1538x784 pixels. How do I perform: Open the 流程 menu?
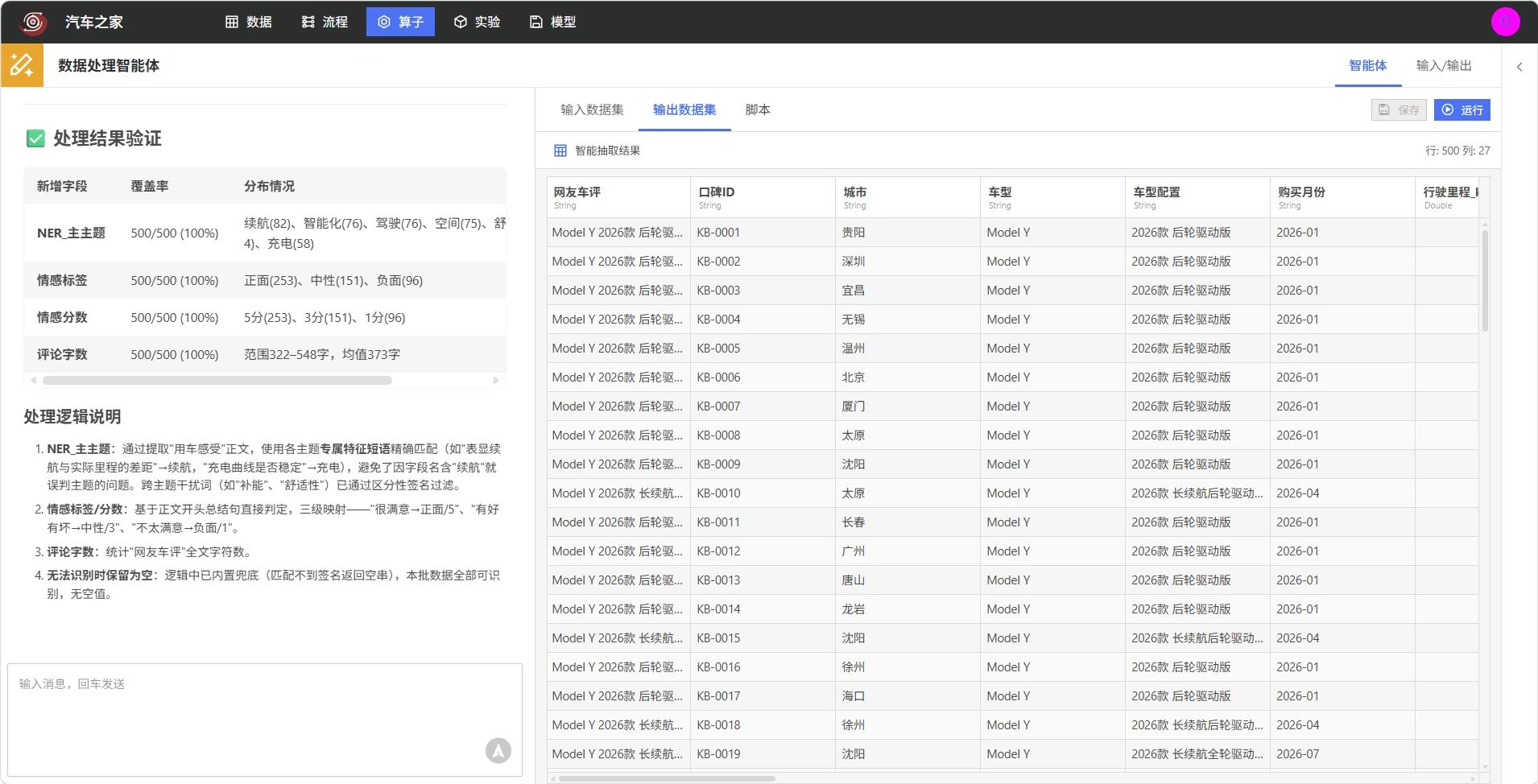(325, 22)
